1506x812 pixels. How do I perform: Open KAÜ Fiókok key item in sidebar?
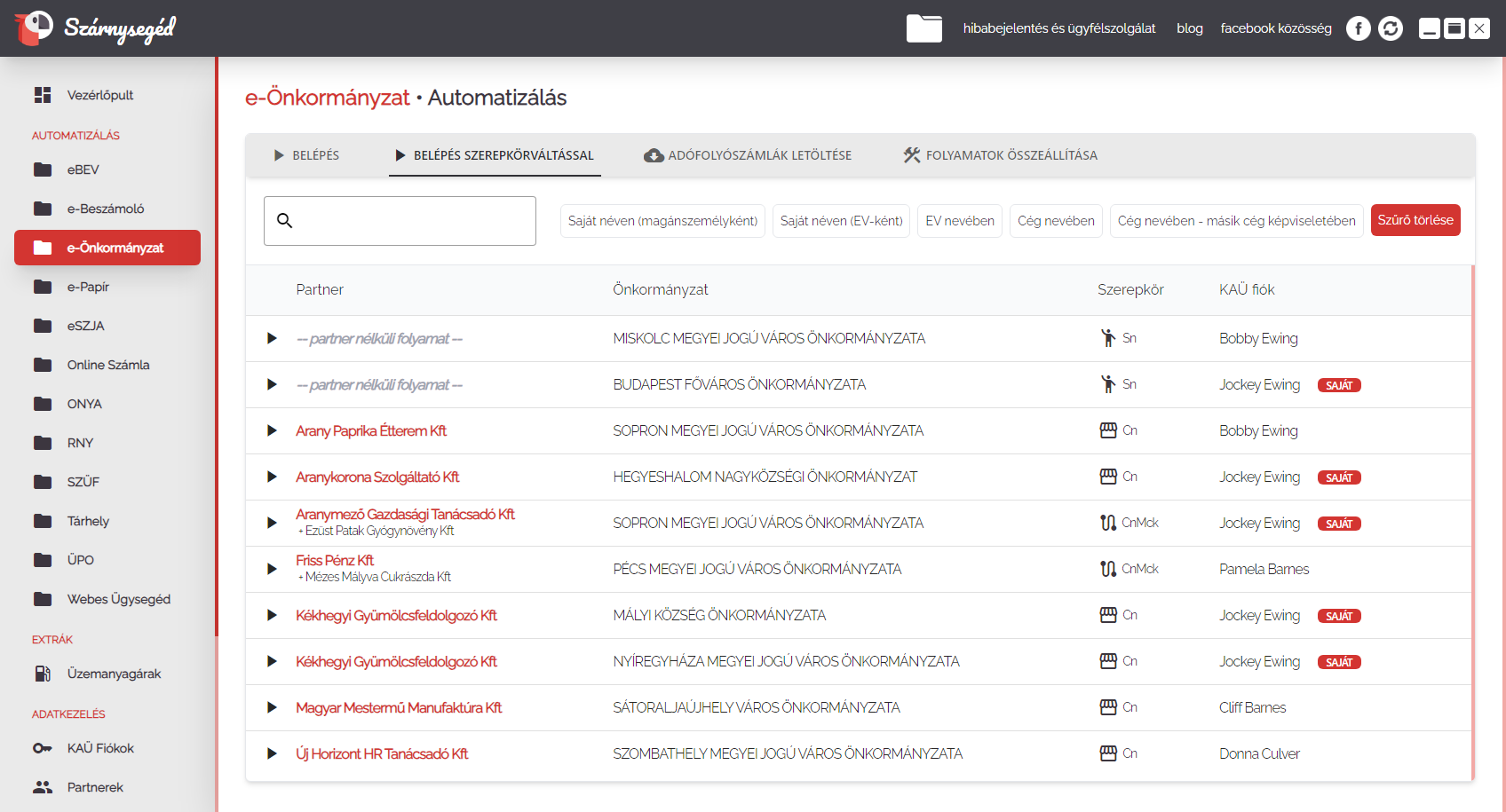tap(100, 748)
